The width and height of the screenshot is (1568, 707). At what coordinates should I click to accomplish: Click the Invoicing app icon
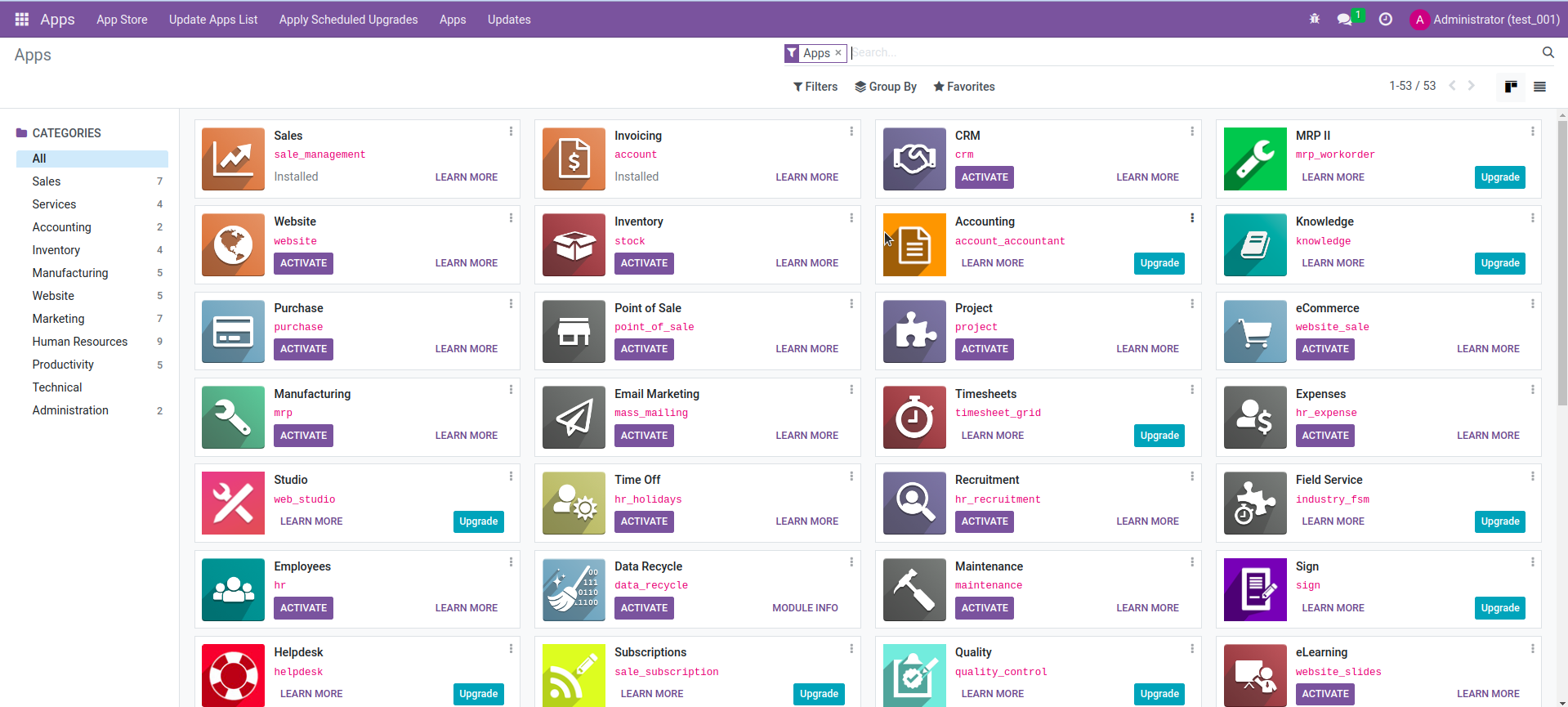[x=574, y=159]
